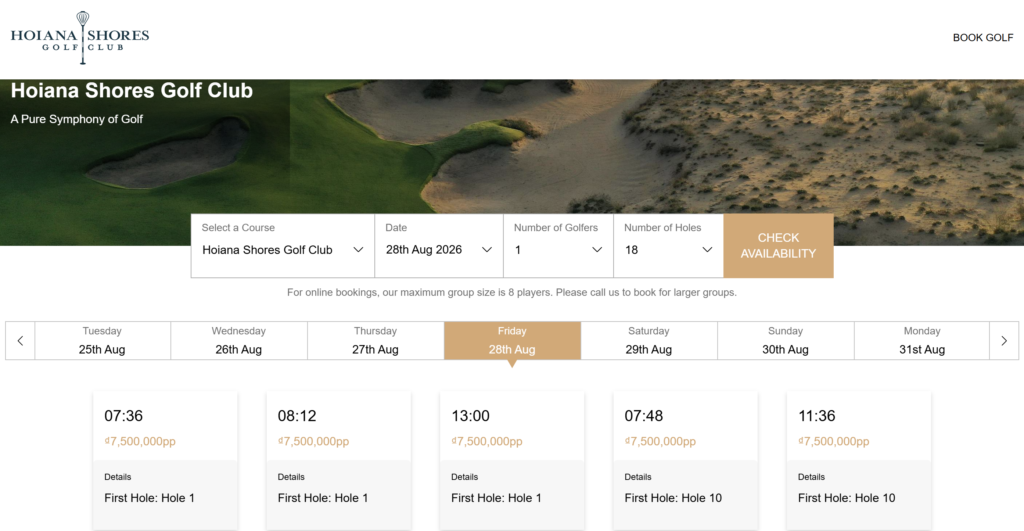This screenshot has height=531, width=1024.
Task: Select the Thursday 27th Aug tab
Action: (x=376, y=340)
